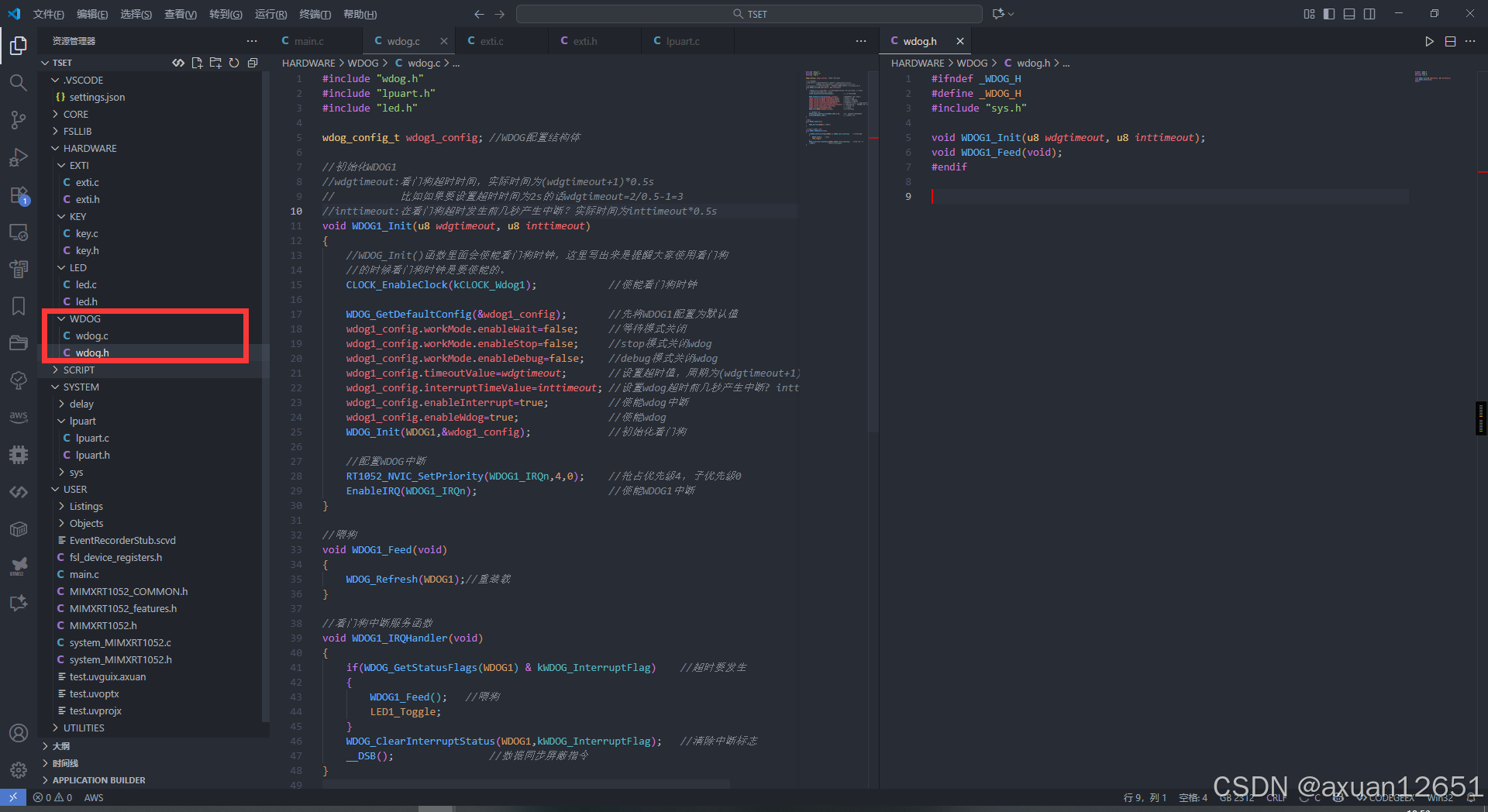Click the wdog.c minimap preview

pyautogui.click(x=835, y=108)
